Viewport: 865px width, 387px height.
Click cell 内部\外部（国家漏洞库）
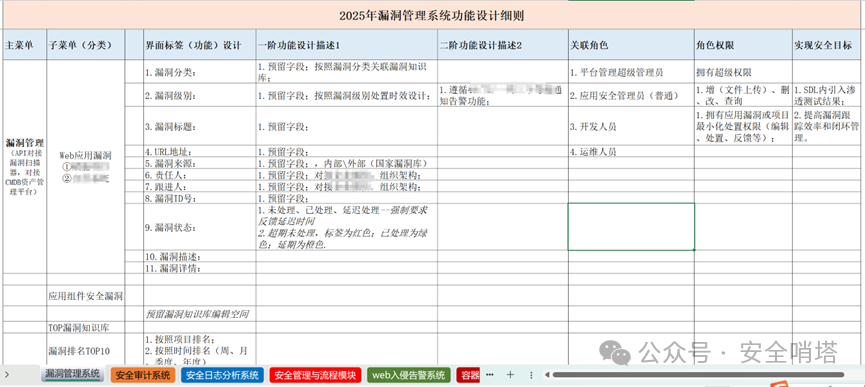click(x=347, y=164)
